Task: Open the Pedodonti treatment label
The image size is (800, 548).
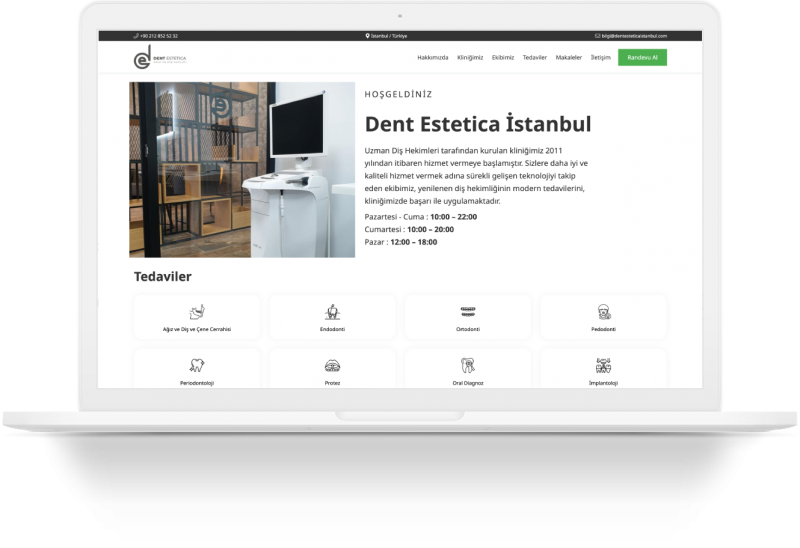Action: pyautogui.click(x=604, y=329)
